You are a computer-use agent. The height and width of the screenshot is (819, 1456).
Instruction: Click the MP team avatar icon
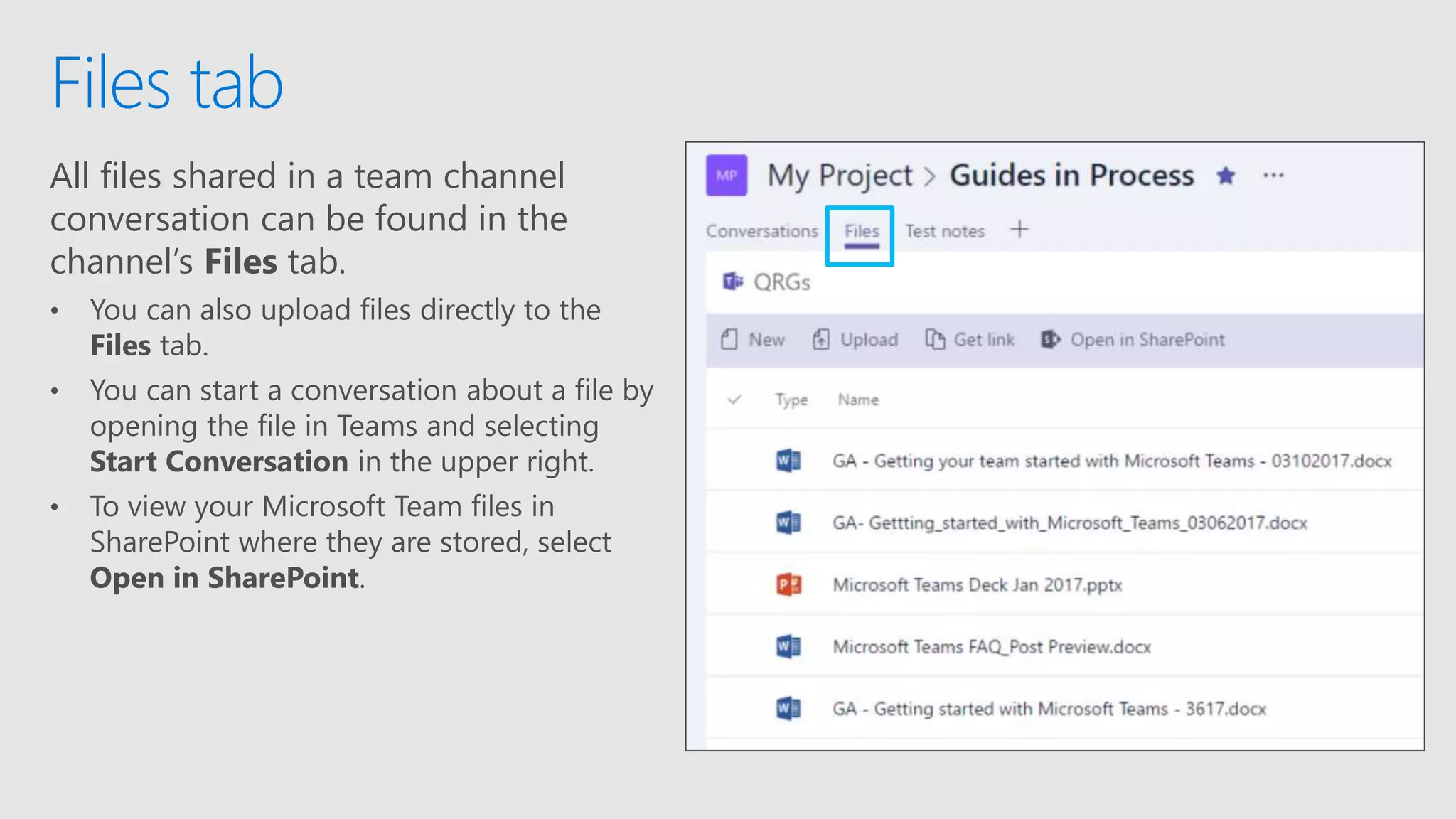pos(726,175)
